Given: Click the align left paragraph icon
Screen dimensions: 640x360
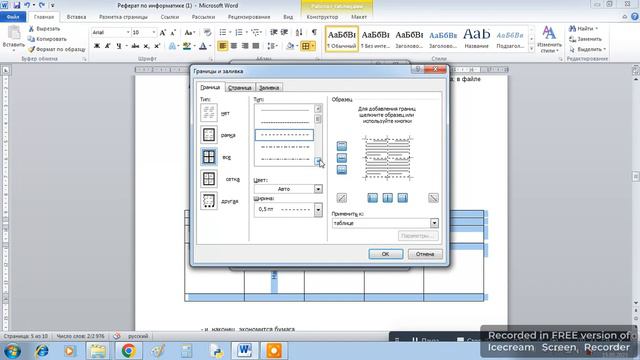Looking at the screenshot, I should 222,46.
